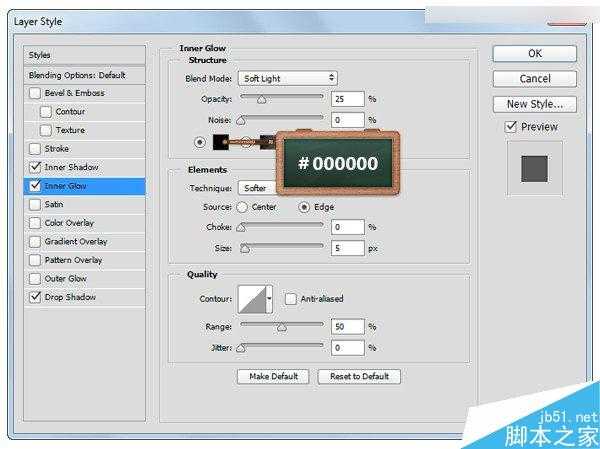The width and height of the screenshot is (600, 449).
Task: Enable the Bevel & Emboss checkbox
Action: pyautogui.click(x=37, y=93)
